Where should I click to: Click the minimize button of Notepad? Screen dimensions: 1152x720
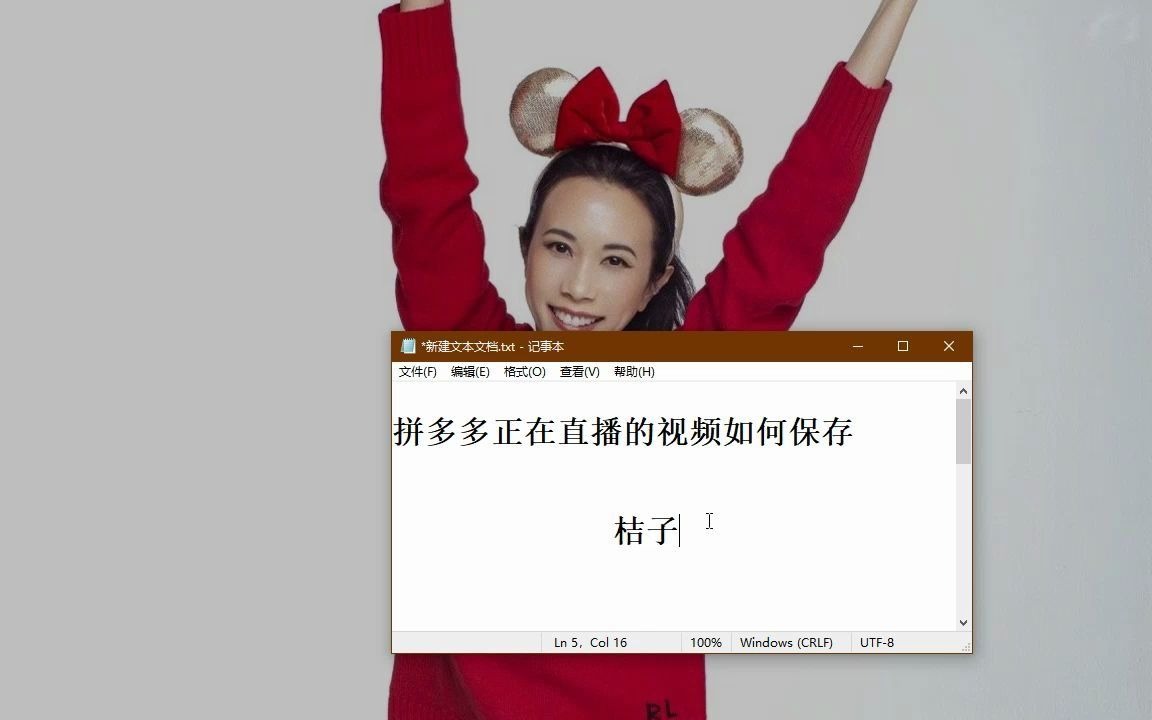point(857,346)
